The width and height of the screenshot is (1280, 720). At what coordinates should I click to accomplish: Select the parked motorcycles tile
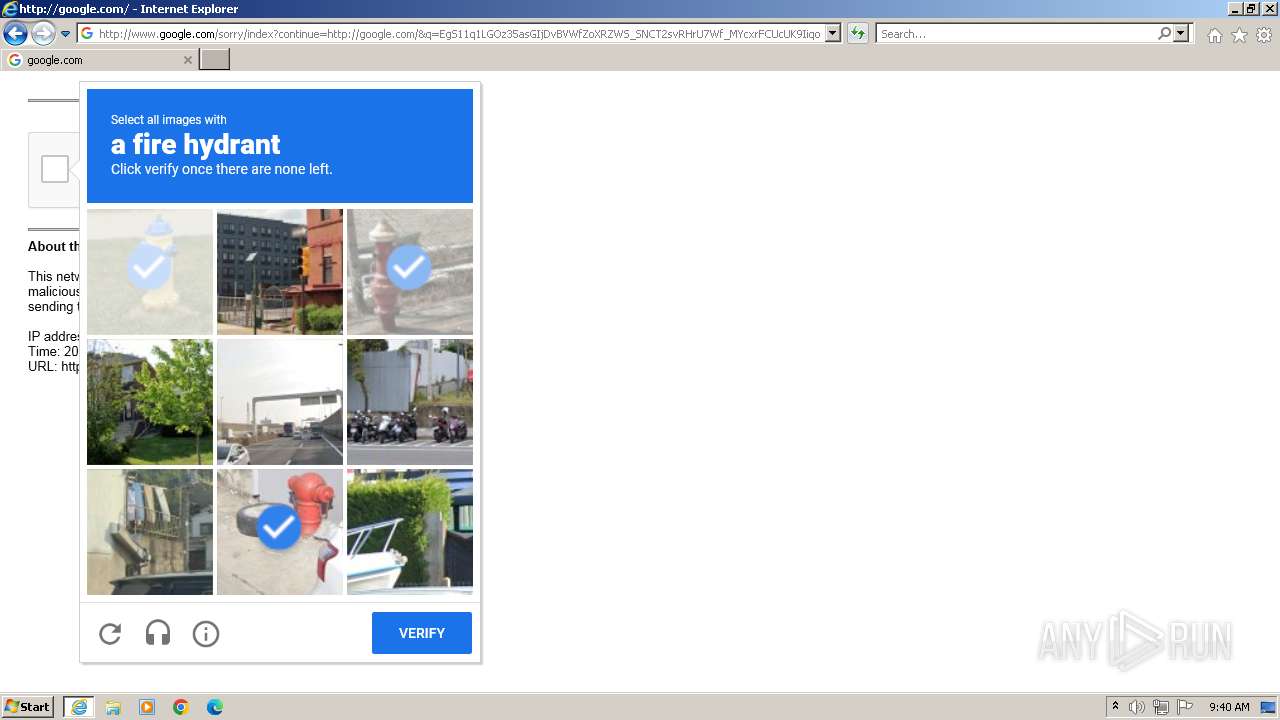(x=410, y=402)
